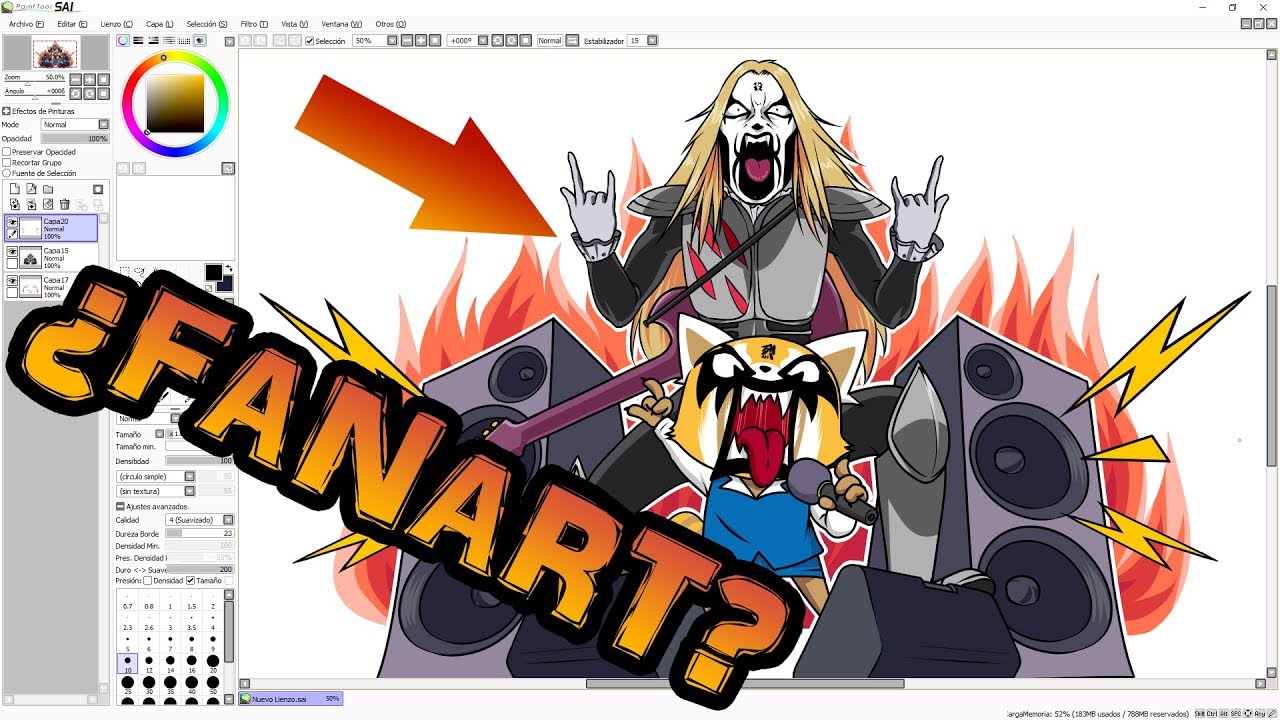Show the color mixer panel icon
The width and height of the screenshot is (1280, 720).
(169, 40)
